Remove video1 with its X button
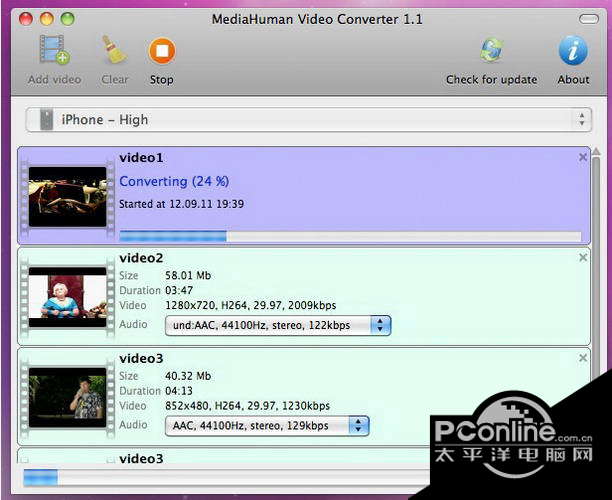 coord(583,157)
